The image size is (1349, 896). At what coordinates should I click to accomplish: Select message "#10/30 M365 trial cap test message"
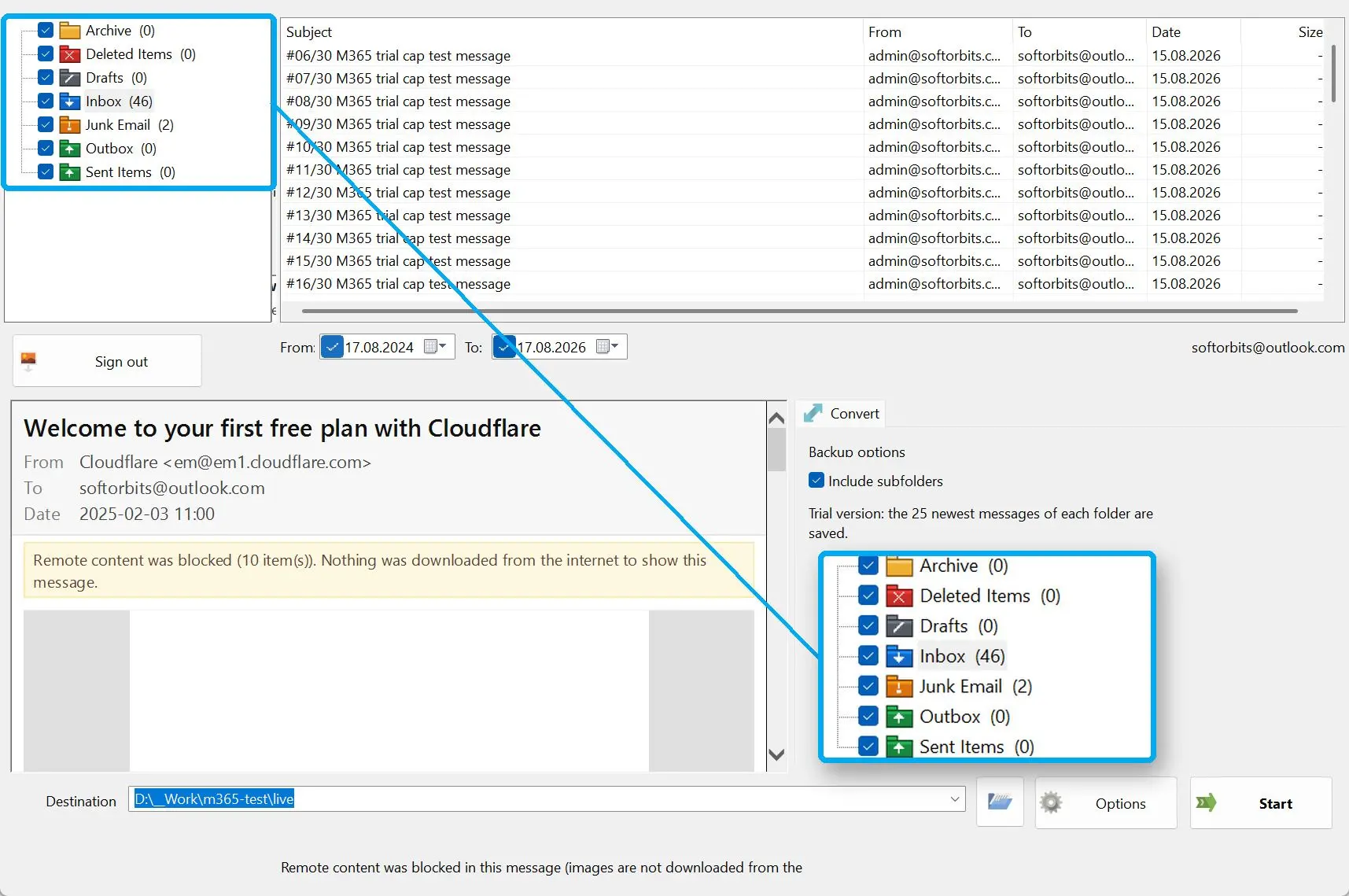click(x=802, y=147)
